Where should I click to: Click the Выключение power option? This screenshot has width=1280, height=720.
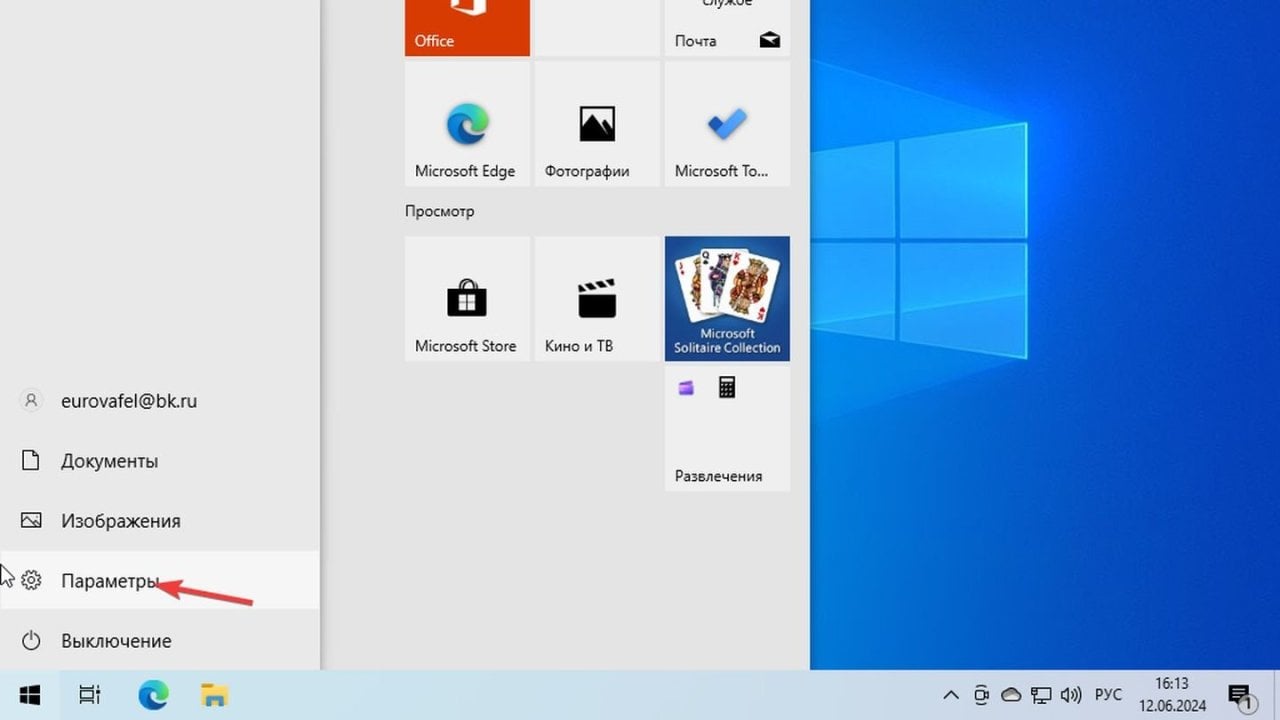[115, 641]
